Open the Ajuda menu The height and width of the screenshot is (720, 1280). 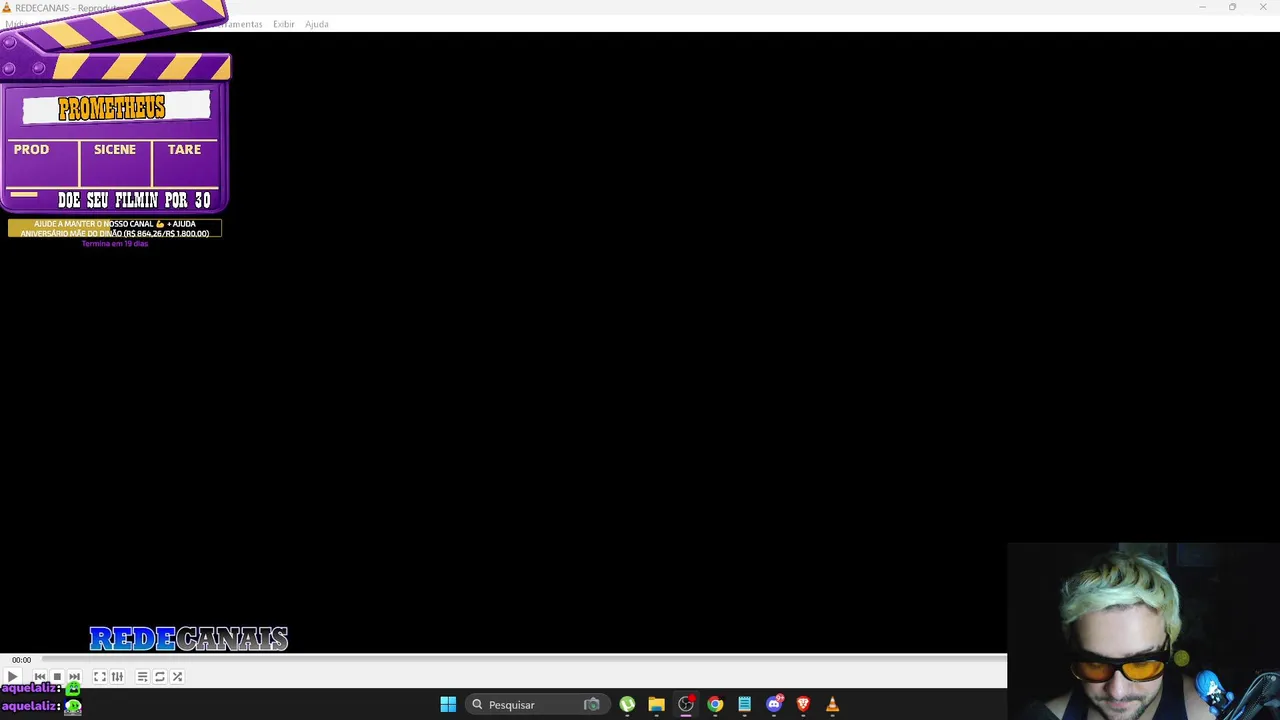tap(317, 24)
